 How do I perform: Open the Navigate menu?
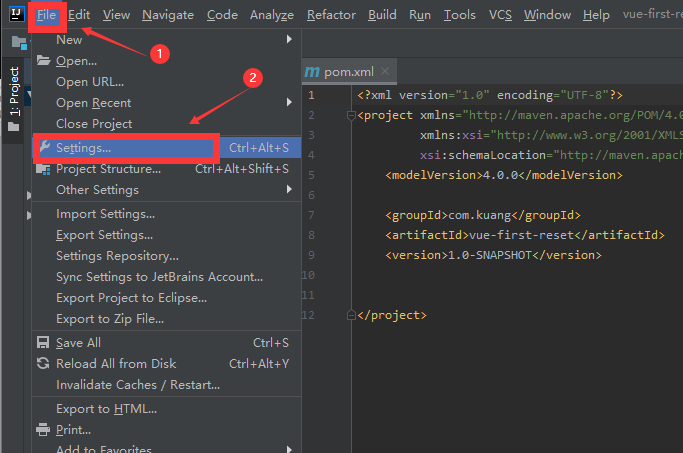coord(168,15)
